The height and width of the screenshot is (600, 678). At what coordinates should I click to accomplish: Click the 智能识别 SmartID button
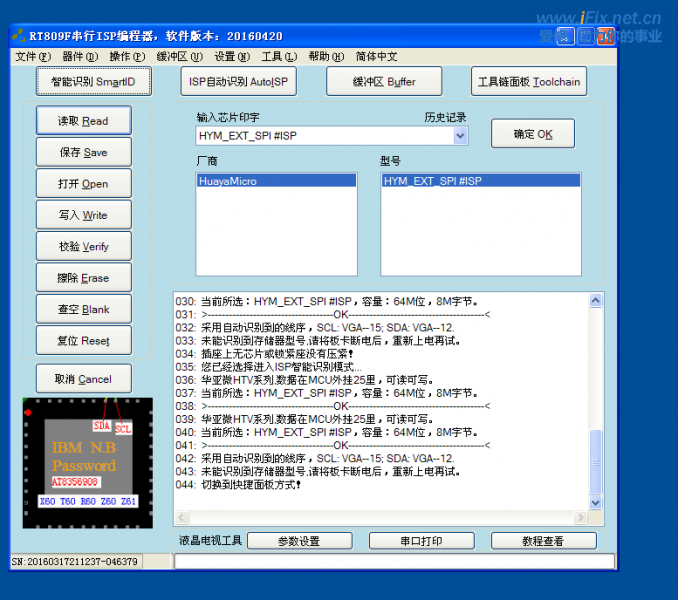pyautogui.click(x=93, y=81)
